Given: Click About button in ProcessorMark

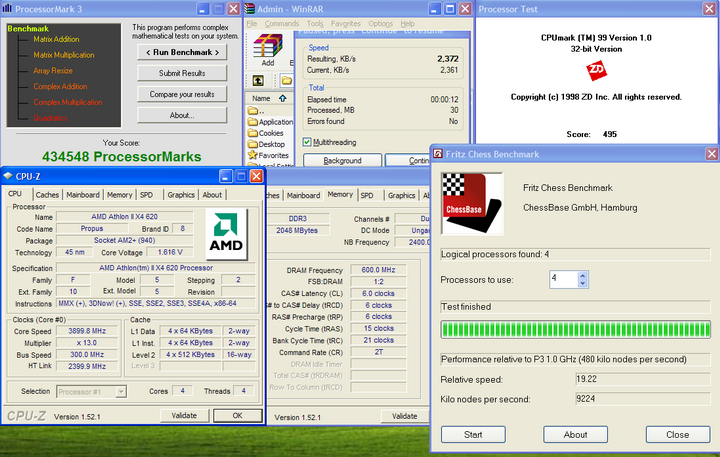Looking at the screenshot, I should (x=182, y=115).
